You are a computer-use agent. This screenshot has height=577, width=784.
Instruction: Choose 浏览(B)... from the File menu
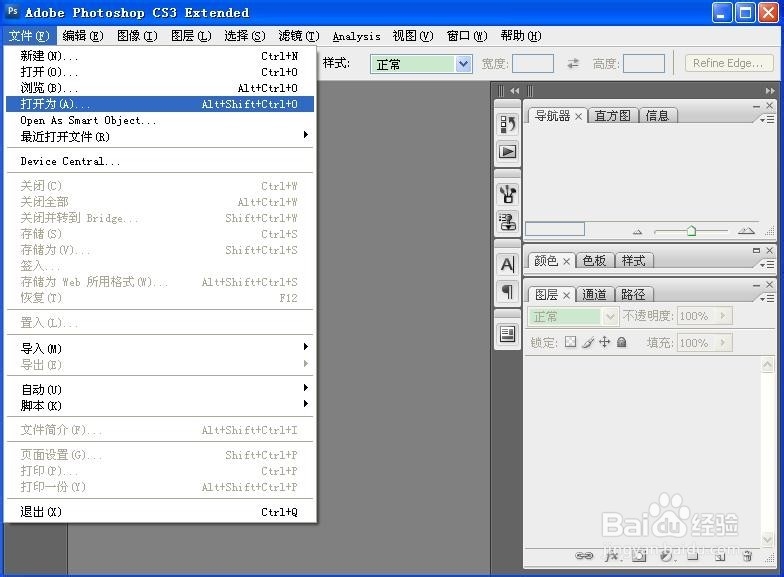160,88
